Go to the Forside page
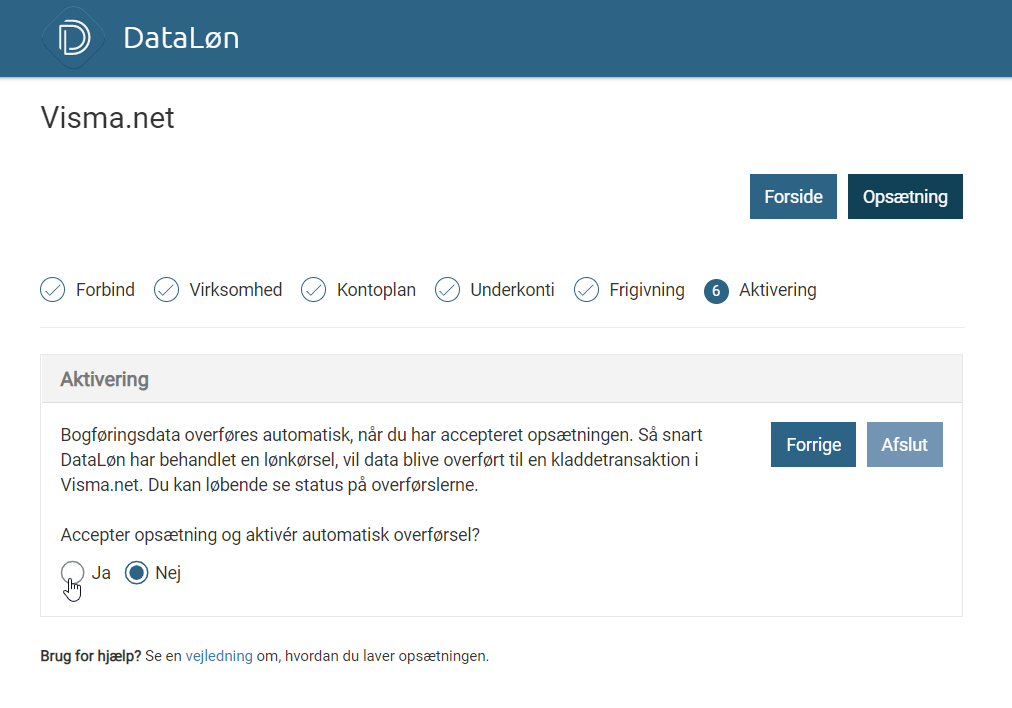 [x=793, y=197]
